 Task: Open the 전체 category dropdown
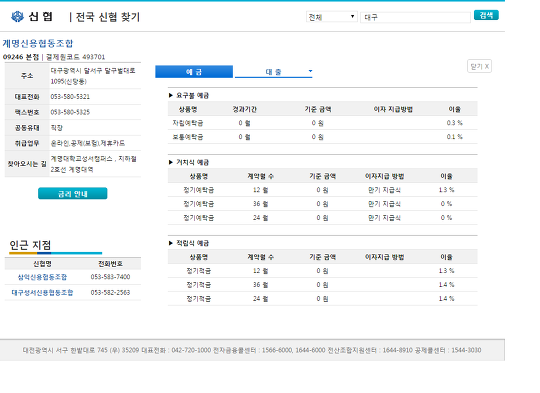[332, 17]
